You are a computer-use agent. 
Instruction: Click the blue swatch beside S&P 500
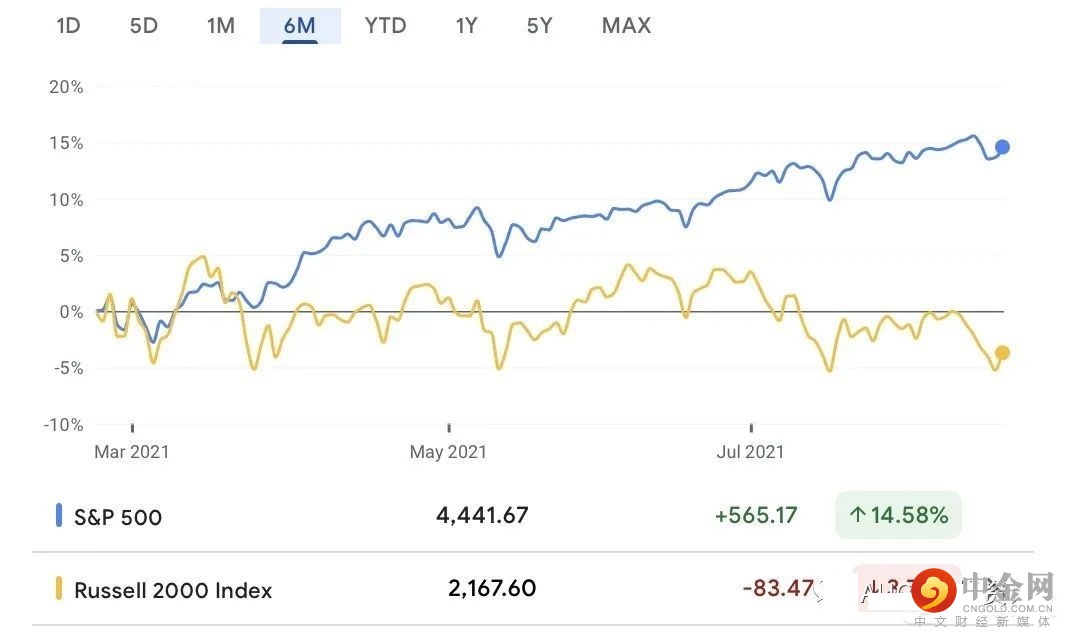point(59,516)
